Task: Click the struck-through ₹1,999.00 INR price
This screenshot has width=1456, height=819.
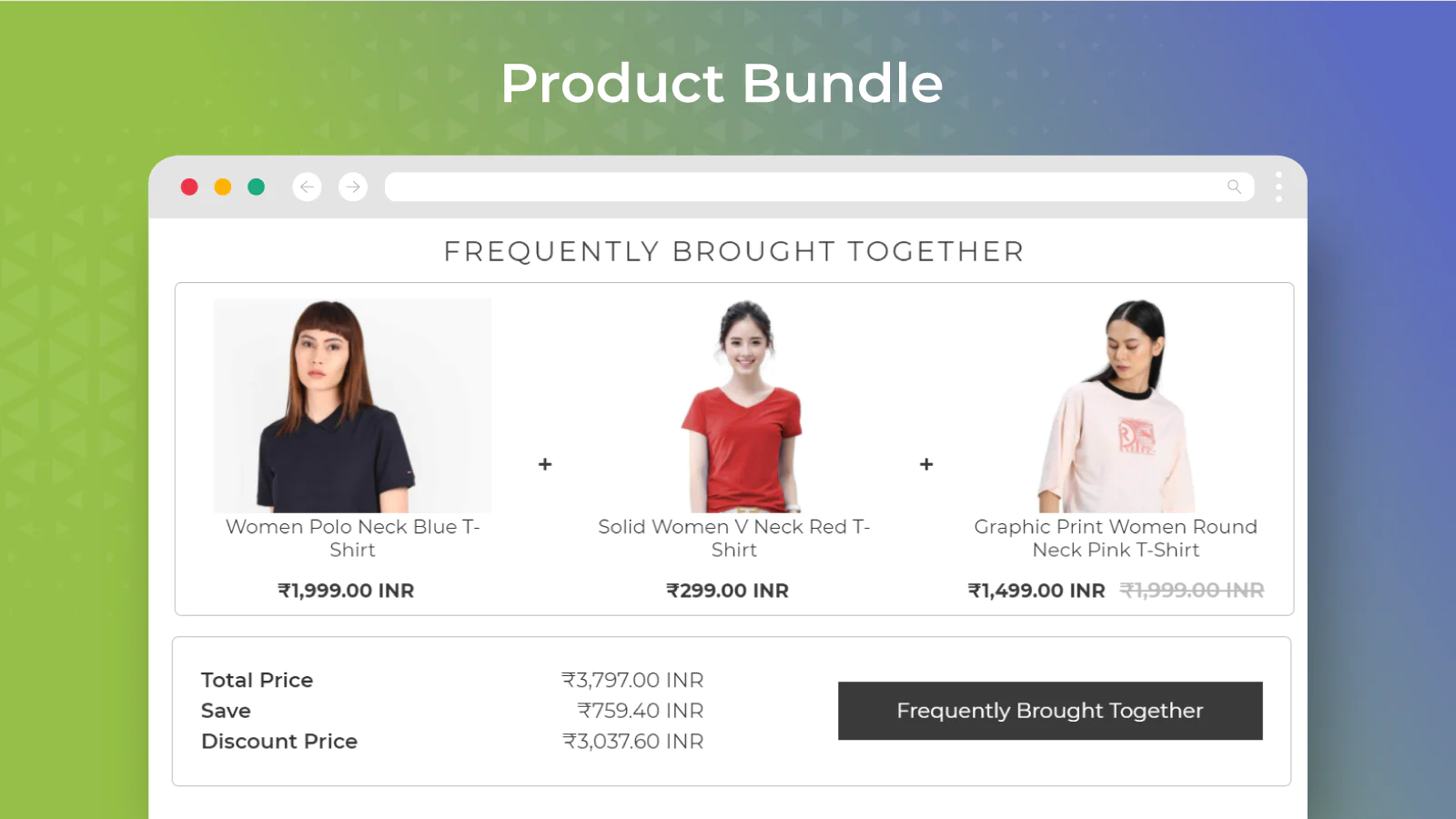Action: click(x=1192, y=591)
